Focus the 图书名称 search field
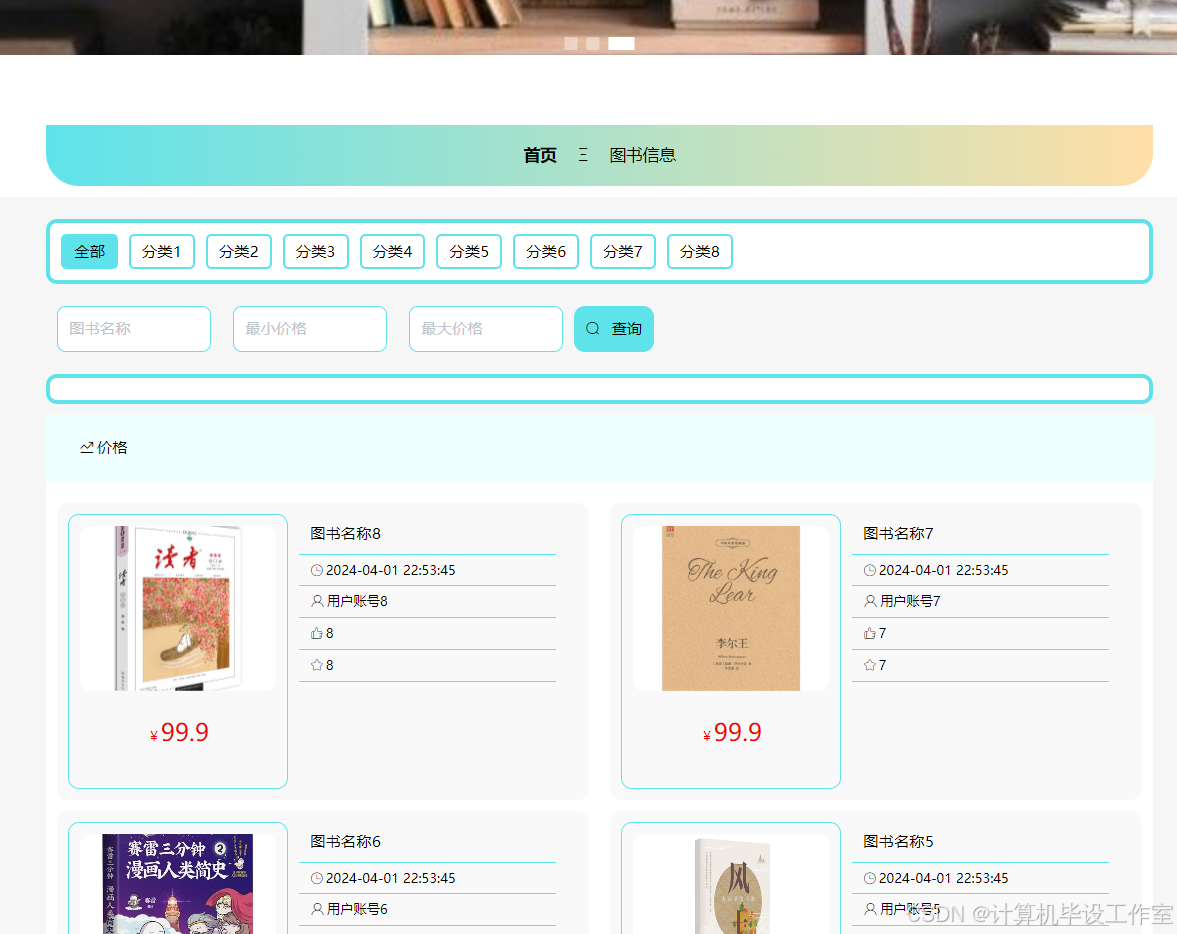This screenshot has height=934, width=1177. point(134,329)
